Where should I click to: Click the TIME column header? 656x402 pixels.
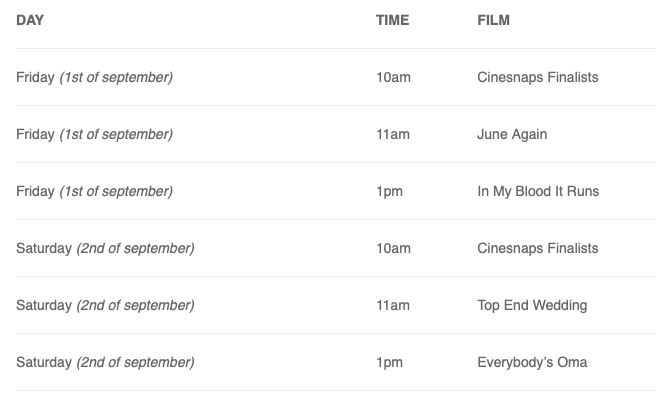(392, 20)
